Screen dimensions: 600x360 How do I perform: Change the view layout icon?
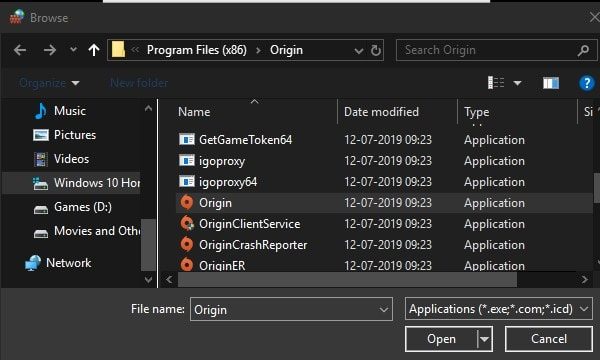click(x=496, y=83)
